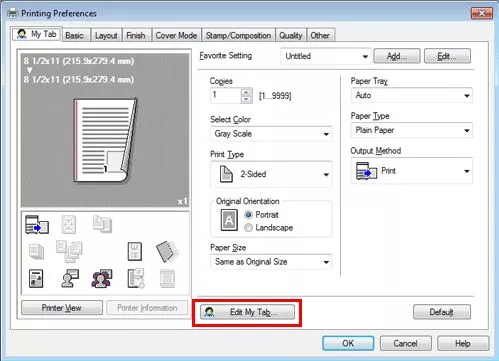
Task: Click the grayed multiple scattered pages icon
Action: (69, 251)
